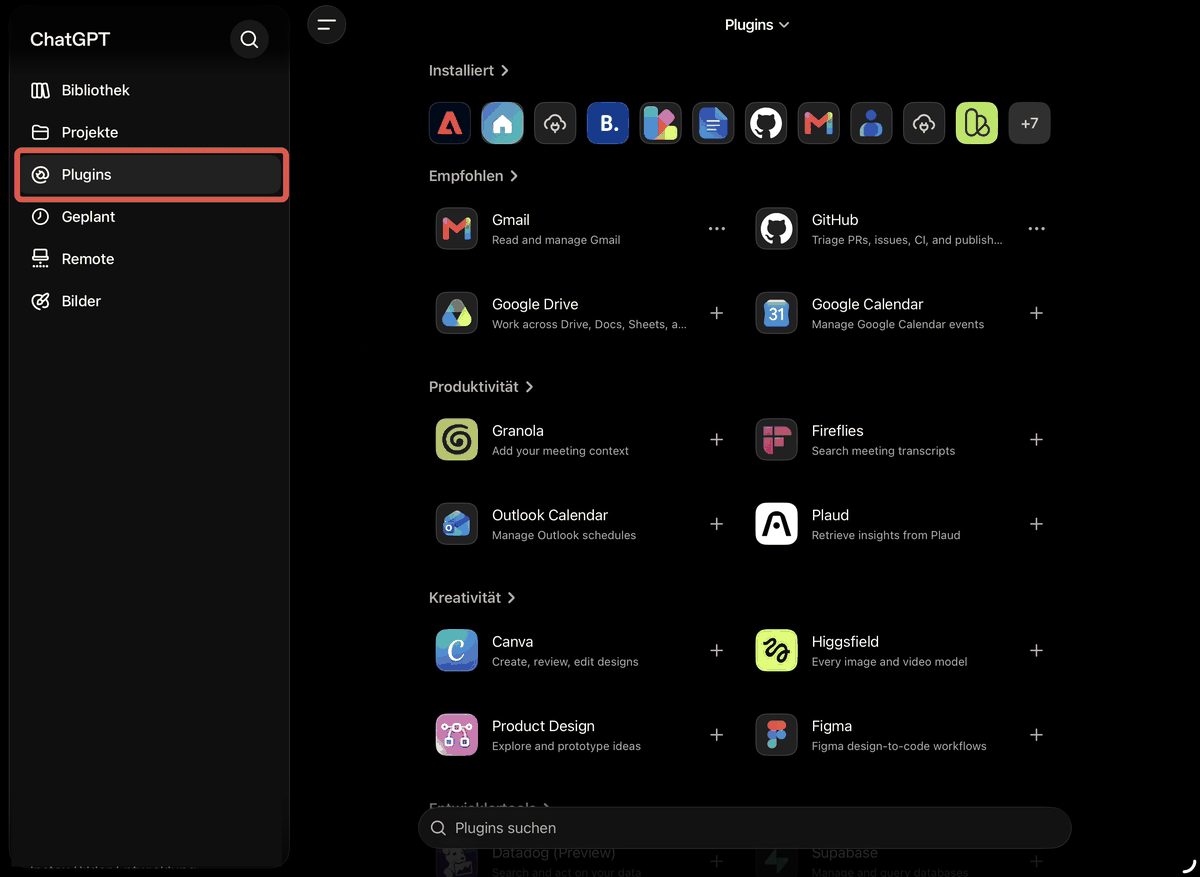Expand the Installiert section
Viewport: 1200px width, 877px height.
pos(469,71)
